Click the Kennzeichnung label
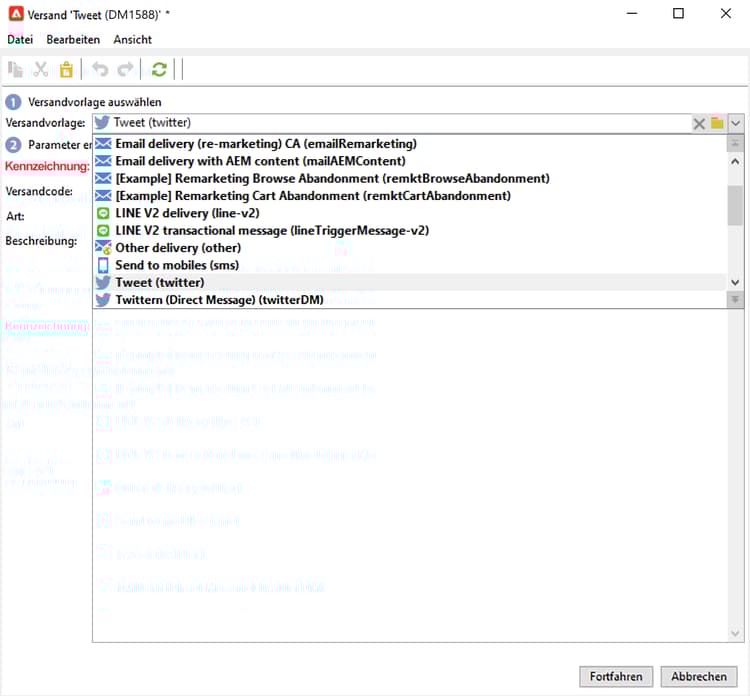 coord(47,166)
